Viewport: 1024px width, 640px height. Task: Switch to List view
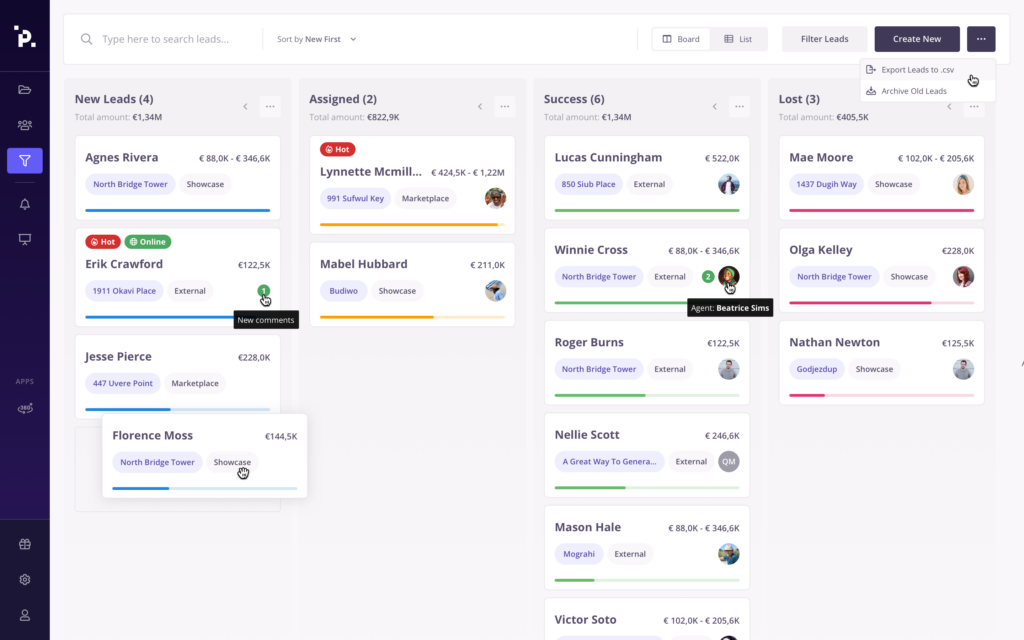pos(738,39)
